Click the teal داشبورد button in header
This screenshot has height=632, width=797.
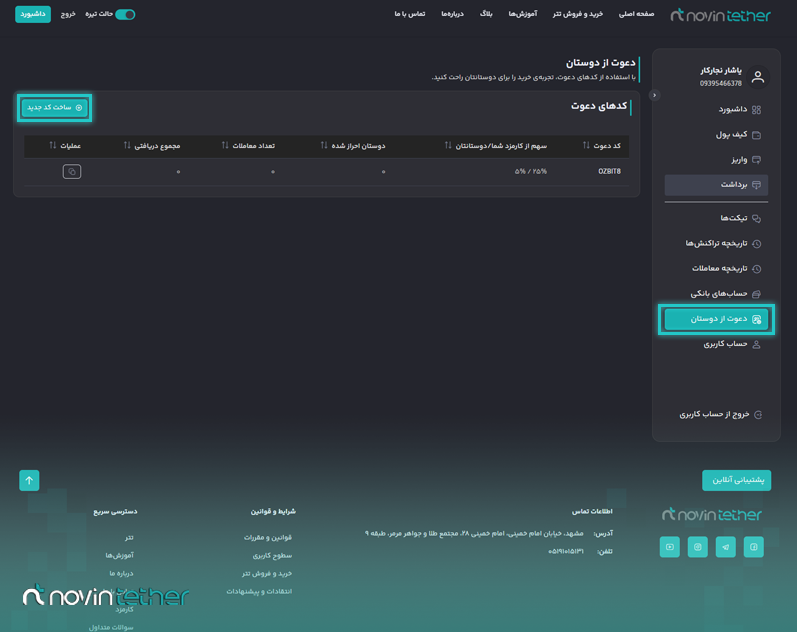point(33,14)
